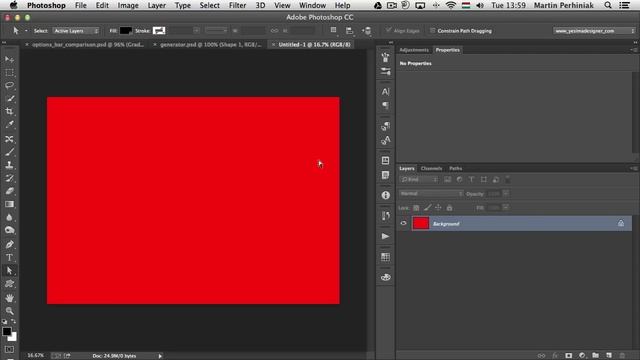Click the new adjustment layer button
The height and width of the screenshot is (360, 640).
[582, 356]
